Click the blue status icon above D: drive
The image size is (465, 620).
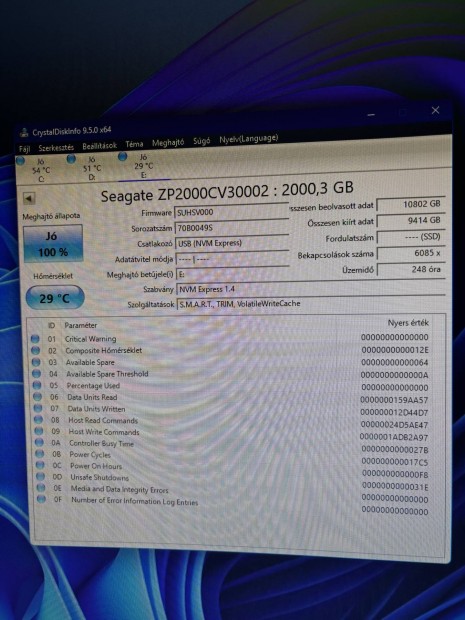(x=71, y=159)
